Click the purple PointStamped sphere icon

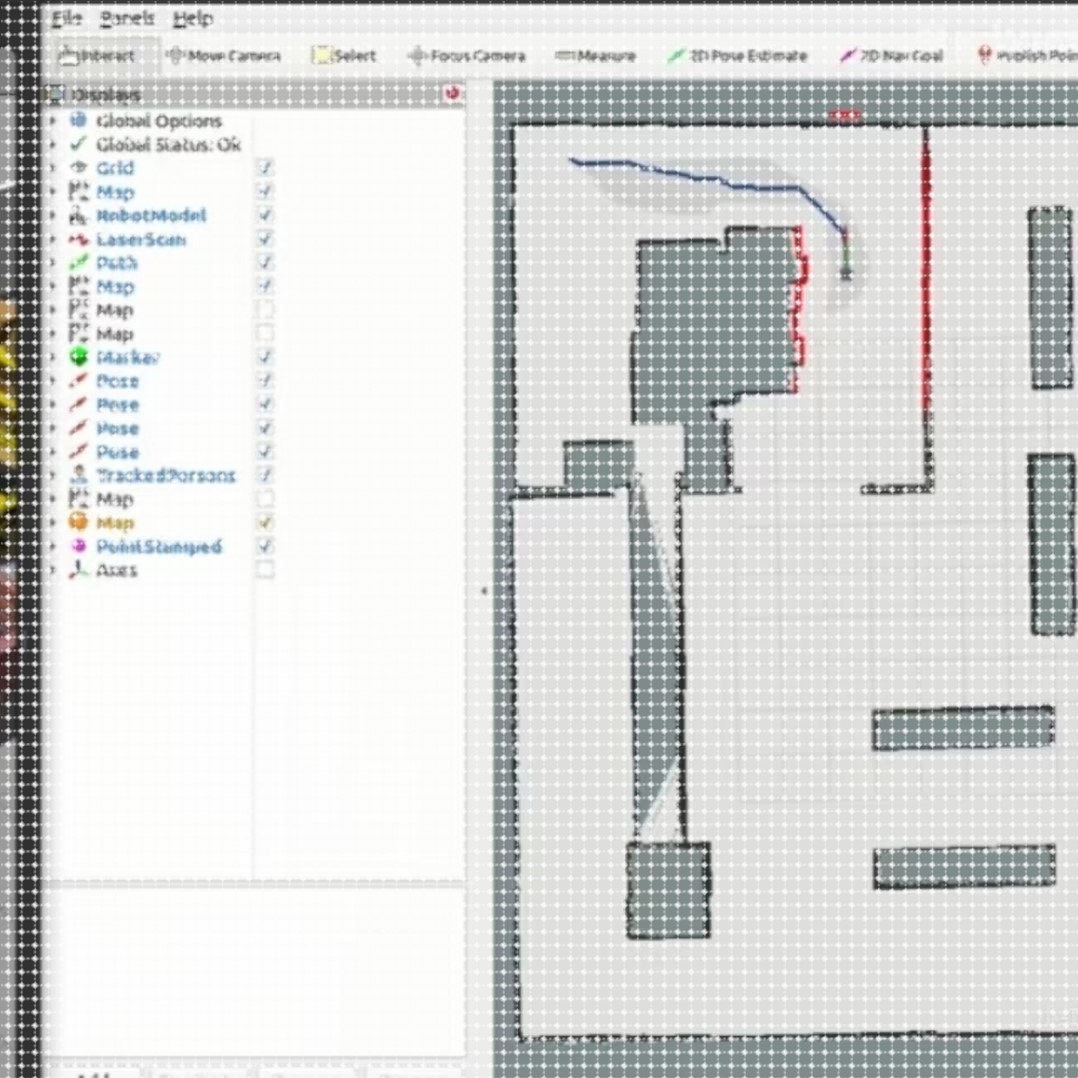pyautogui.click(x=78, y=546)
